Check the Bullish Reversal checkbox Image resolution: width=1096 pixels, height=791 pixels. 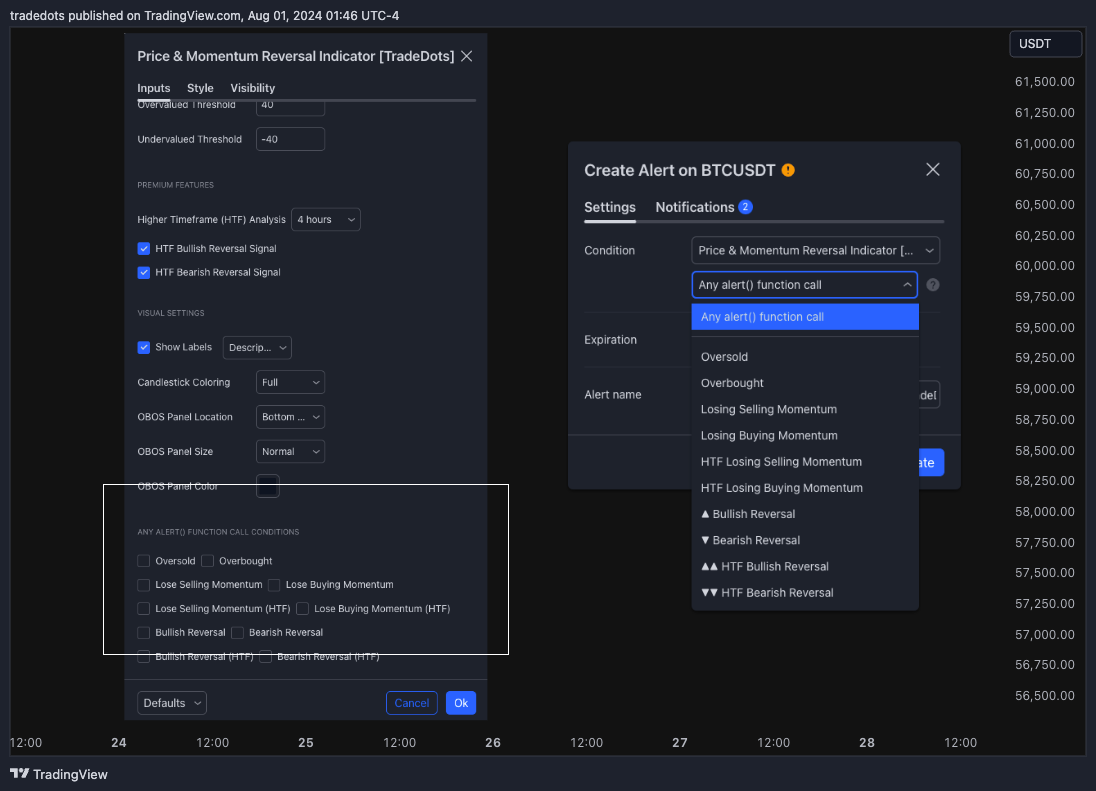(144, 632)
